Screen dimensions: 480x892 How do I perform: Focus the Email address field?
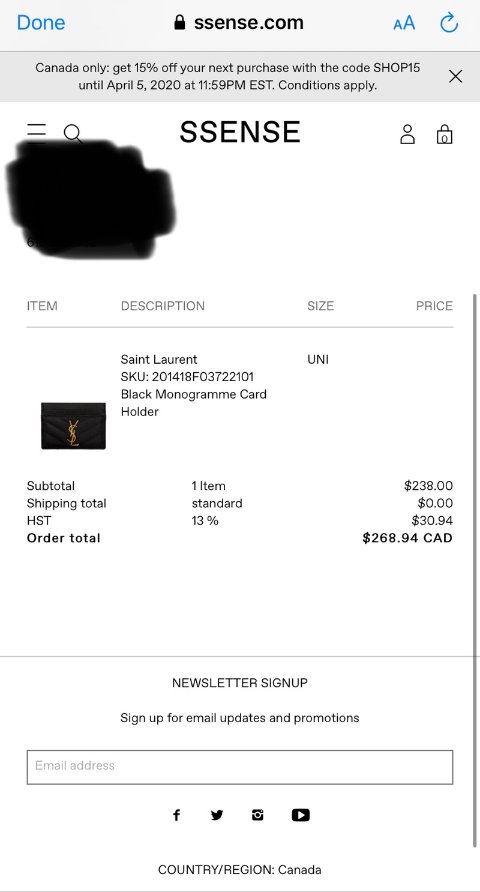(x=240, y=767)
